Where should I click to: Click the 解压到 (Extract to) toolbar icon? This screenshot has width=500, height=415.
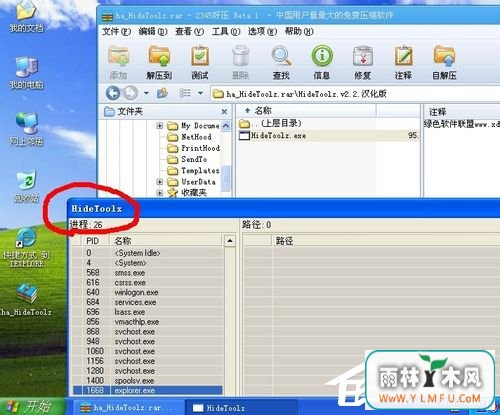159,63
